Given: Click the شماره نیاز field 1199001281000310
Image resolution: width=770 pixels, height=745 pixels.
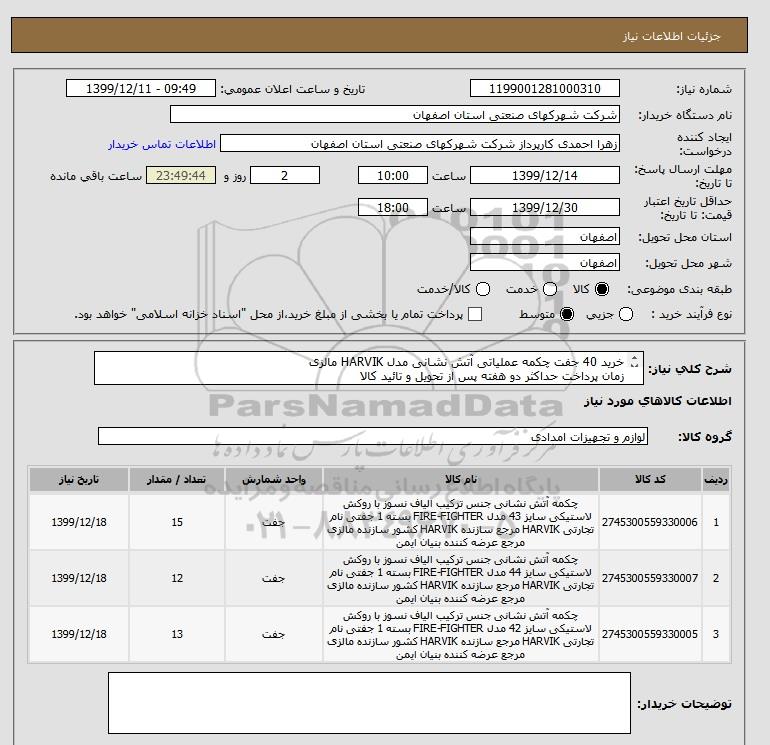Looking at the screenshot, I should tap(545, 88).
